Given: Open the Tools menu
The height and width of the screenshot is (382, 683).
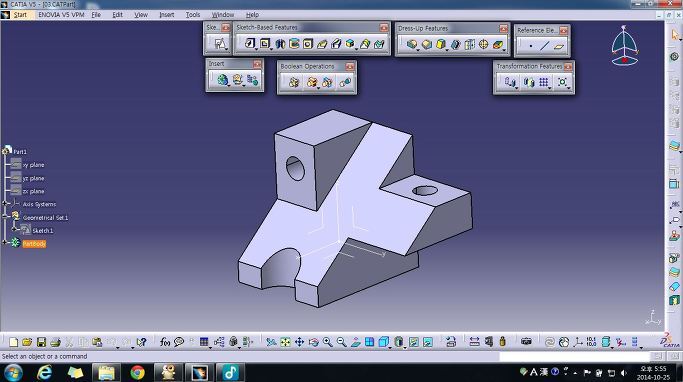Looking at the screenshot, I should click(193, 14).
